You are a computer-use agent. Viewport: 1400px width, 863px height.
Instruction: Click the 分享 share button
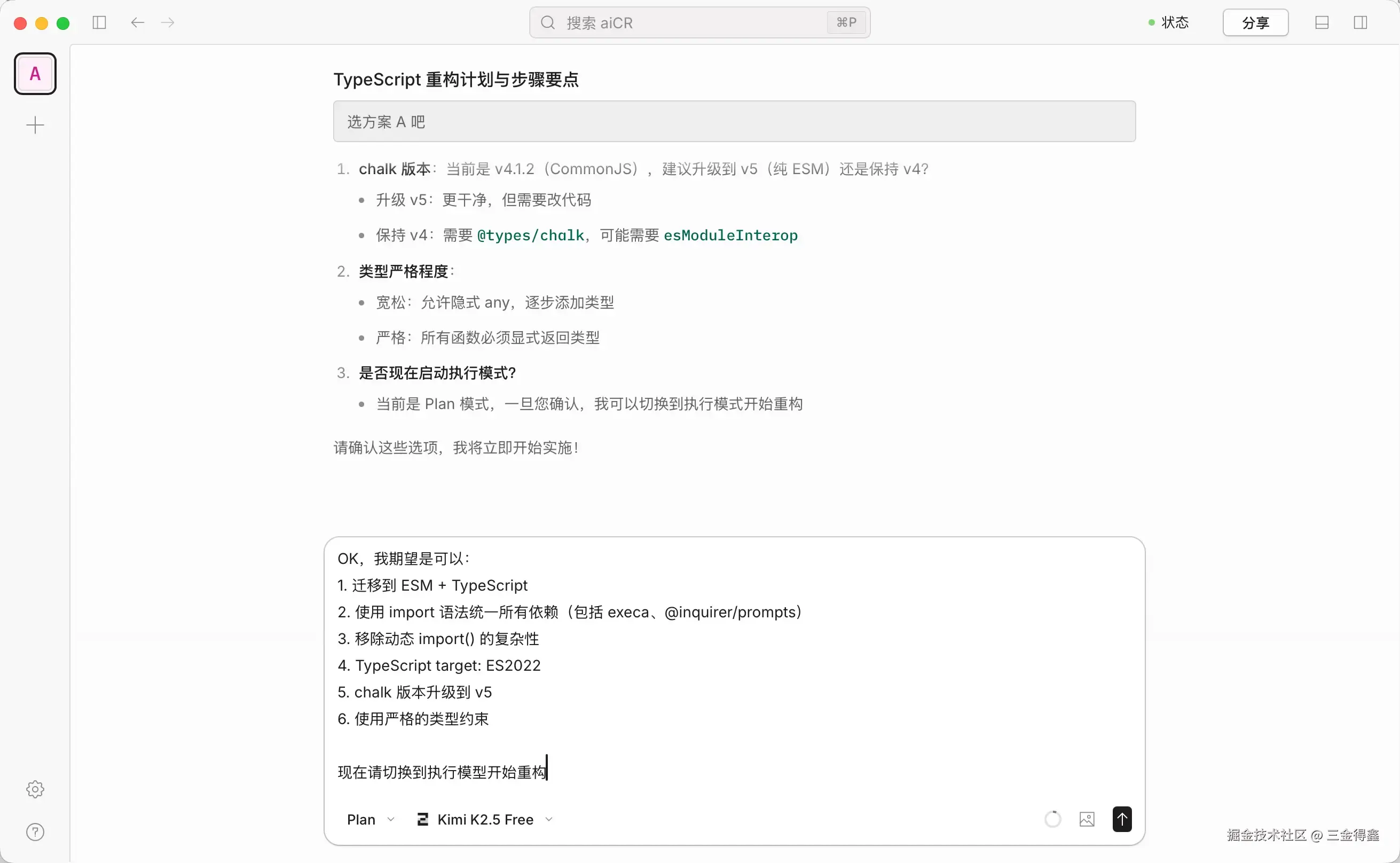(1255, 23)
